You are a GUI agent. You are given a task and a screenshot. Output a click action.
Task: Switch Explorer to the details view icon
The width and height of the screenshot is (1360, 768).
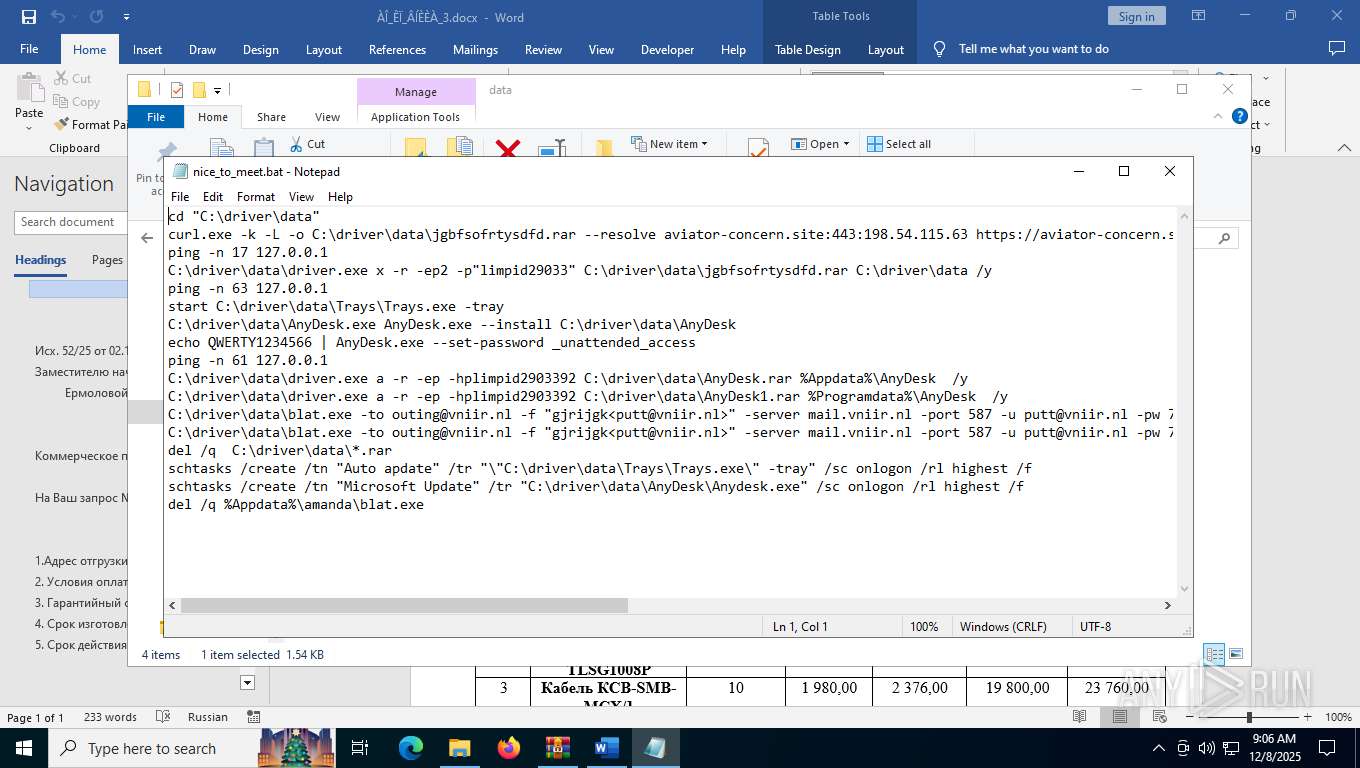pyautogui.click(x=1214, y=655)
